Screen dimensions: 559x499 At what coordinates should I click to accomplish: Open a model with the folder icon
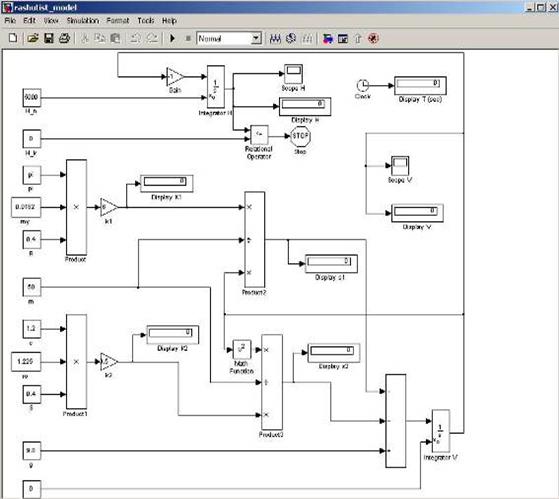click(33, 38)
